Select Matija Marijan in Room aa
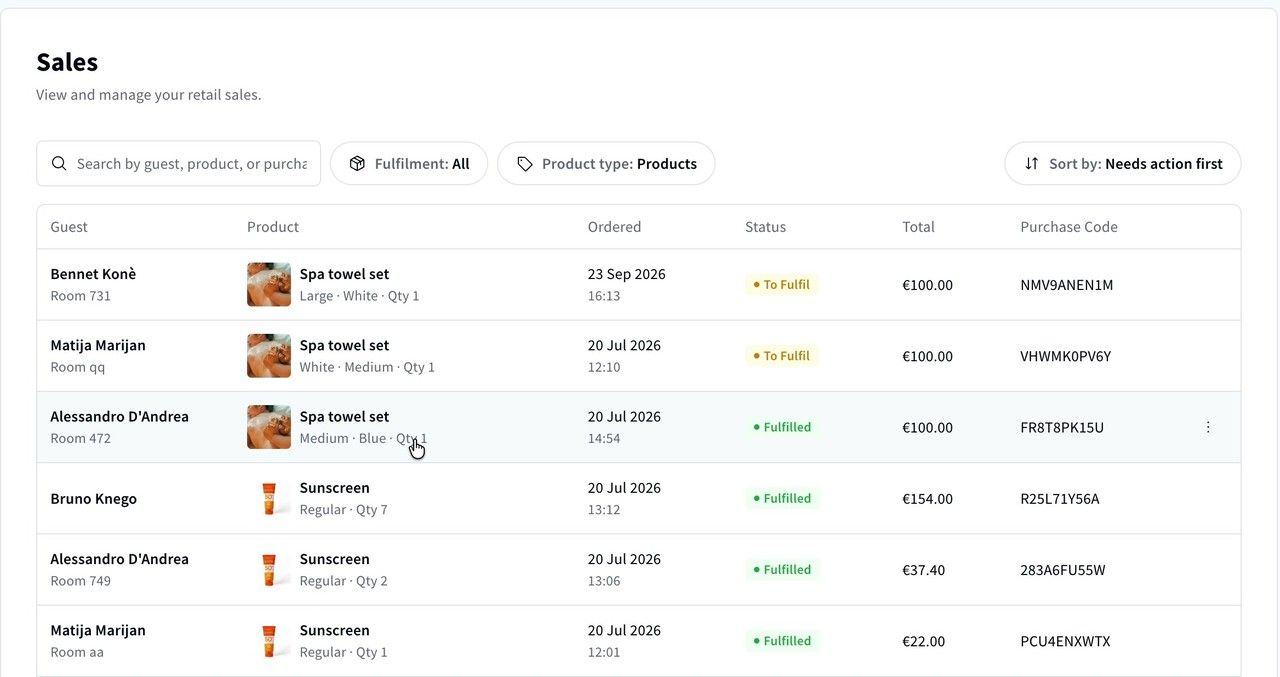Viewport: 1280px width, 677px height. 98,630
